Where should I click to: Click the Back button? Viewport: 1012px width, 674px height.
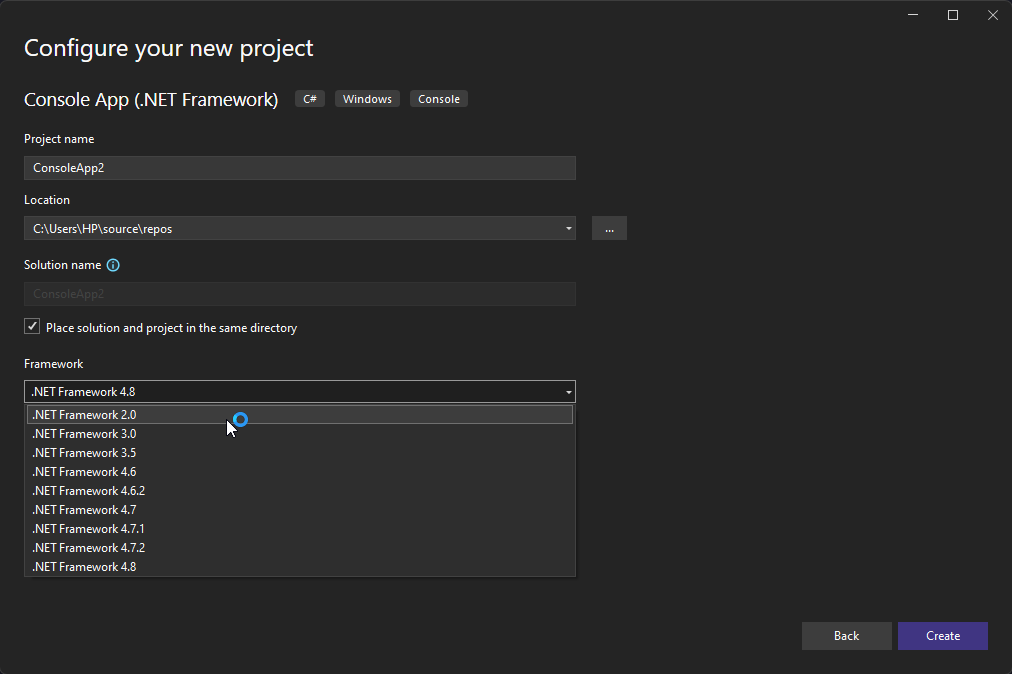click(846, 635)
